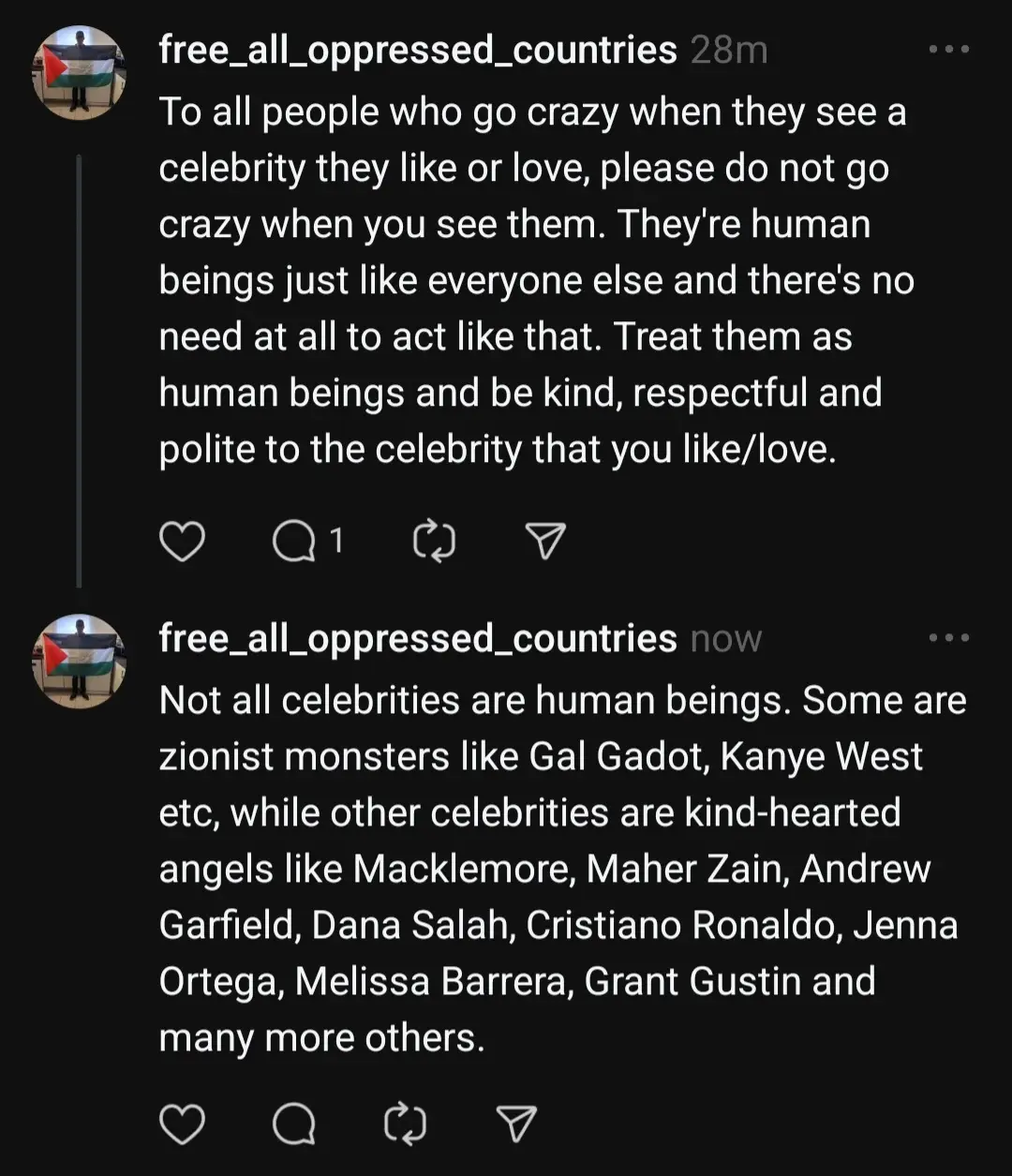Tap the vertical thread line connecting both posts
This screenshot has width=1012, height=1176.
(79, 371)
